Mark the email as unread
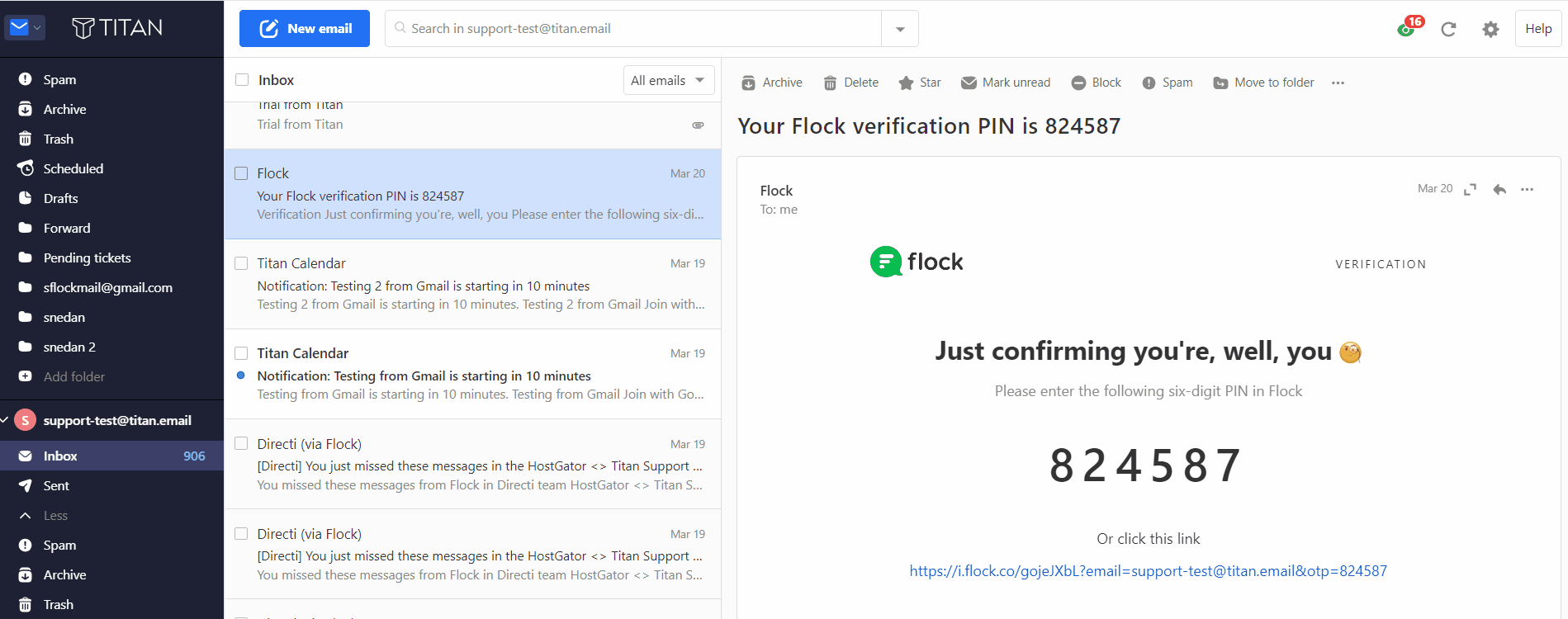This screenshot has height=619, width=1568. pos(1006,83)
